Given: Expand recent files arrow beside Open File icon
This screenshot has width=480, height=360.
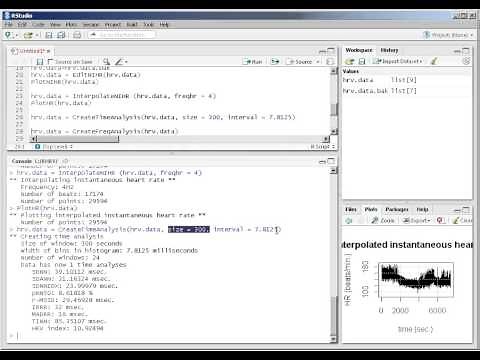Looking at the screenshot, I should click(37, 35).
